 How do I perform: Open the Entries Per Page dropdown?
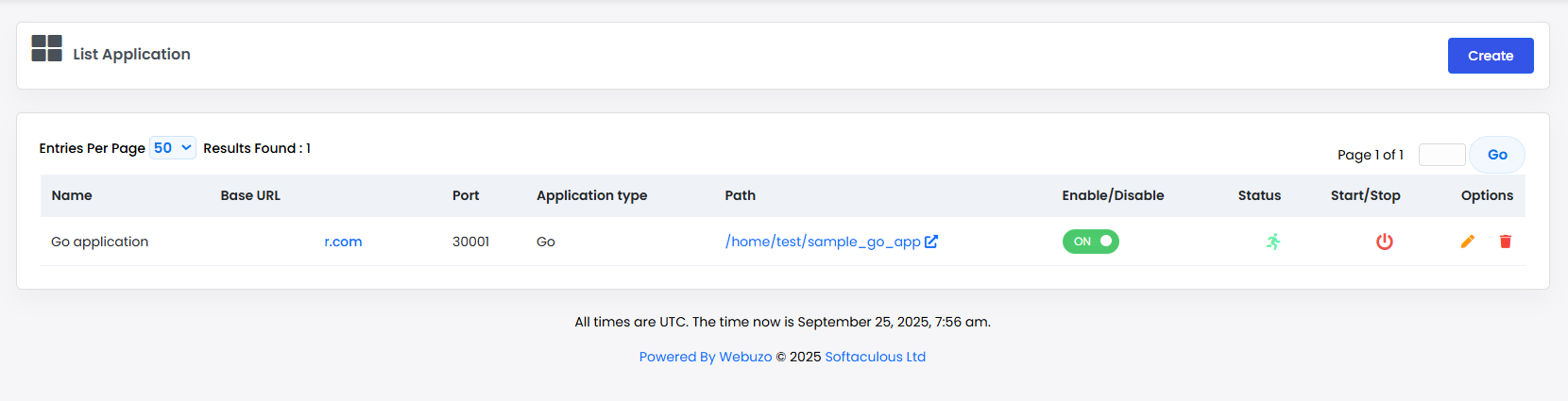(173, 148)
